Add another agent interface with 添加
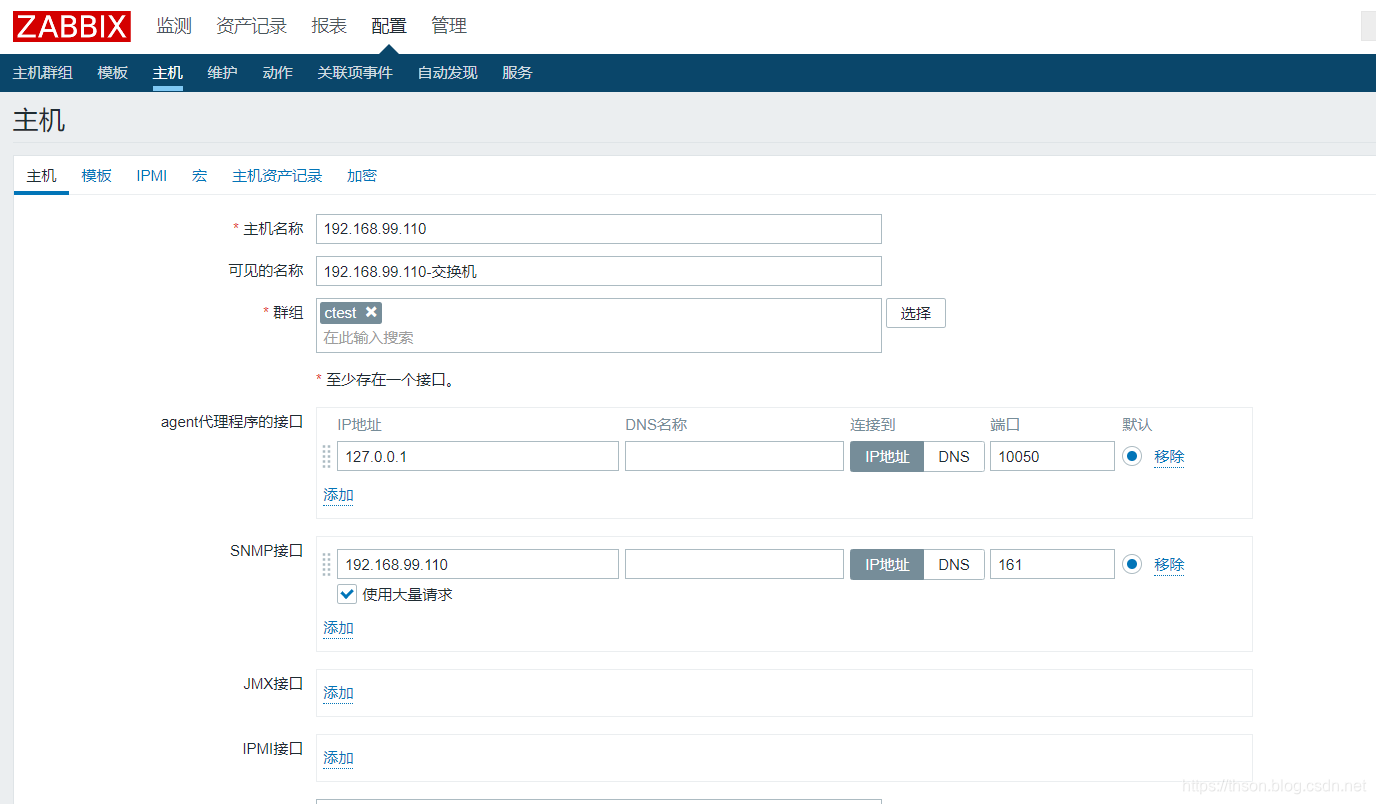The image size is (1376, 804). tap(338, 495)
